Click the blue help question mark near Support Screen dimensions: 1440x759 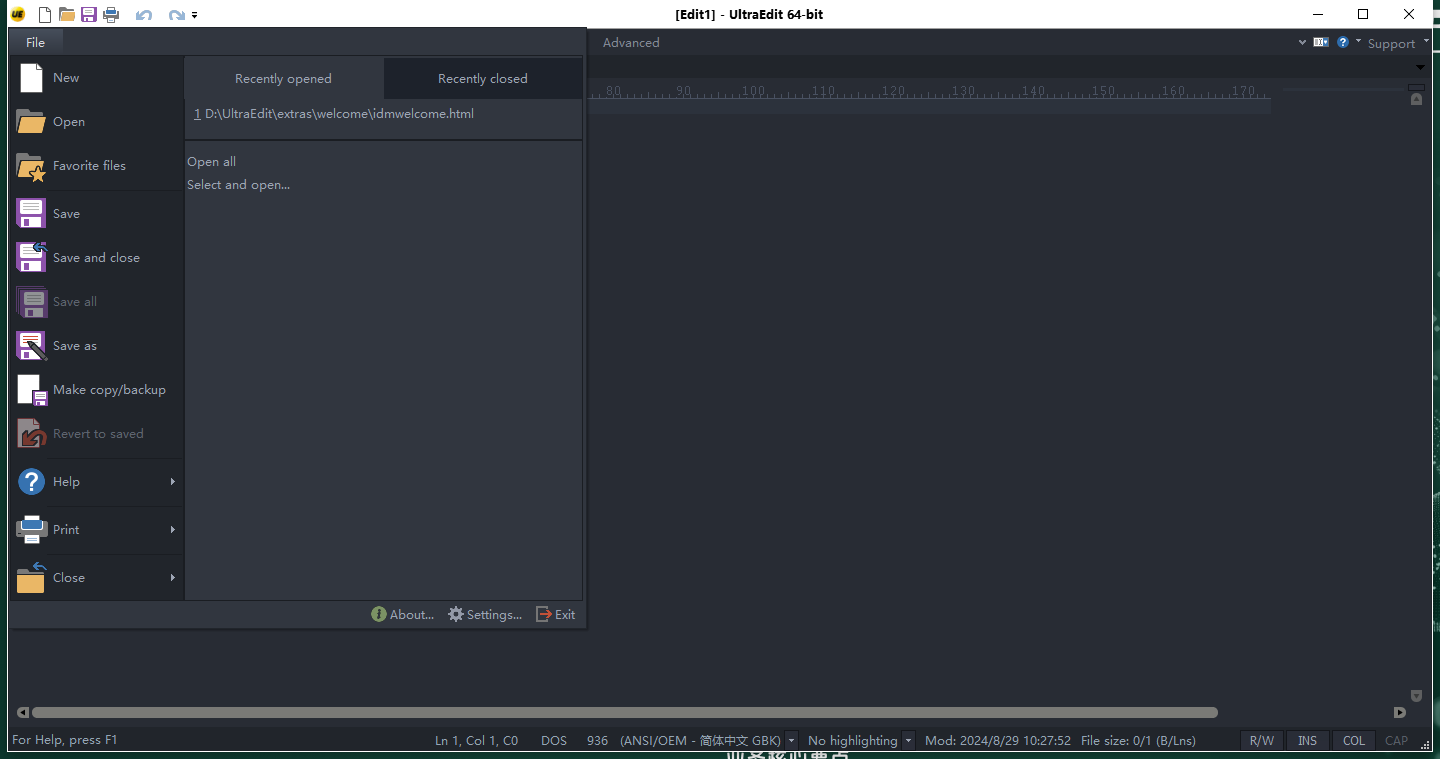click(x=1343, y=42)
